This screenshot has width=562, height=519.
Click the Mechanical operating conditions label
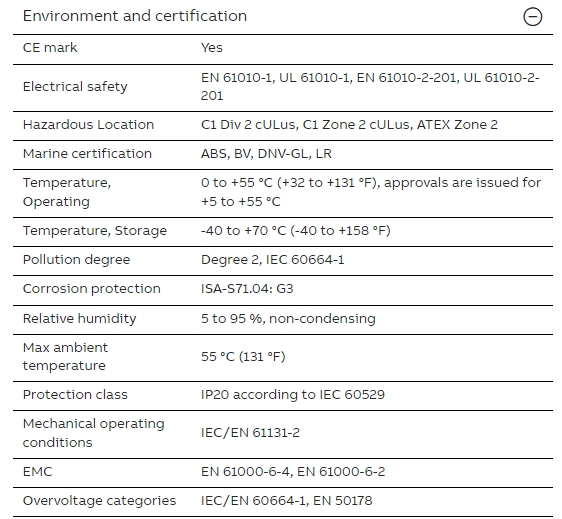pos(94,433)
